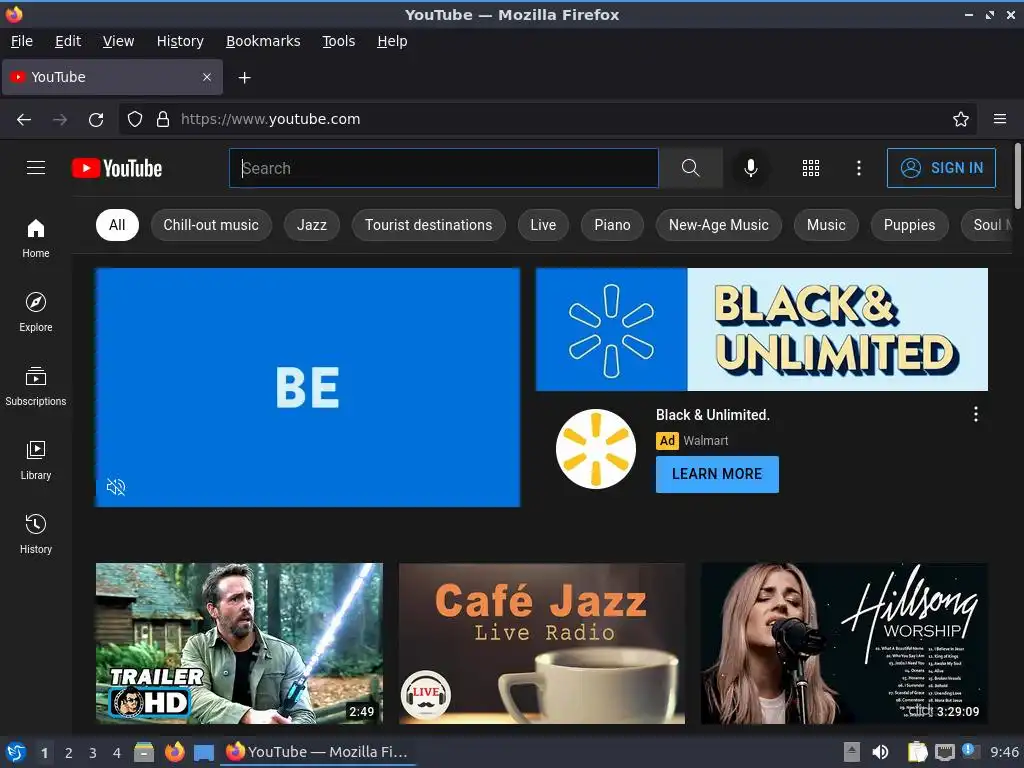Filter by New-Age Music chip
Viewport: 1024px width, 768px height.
tap(718, 225)
